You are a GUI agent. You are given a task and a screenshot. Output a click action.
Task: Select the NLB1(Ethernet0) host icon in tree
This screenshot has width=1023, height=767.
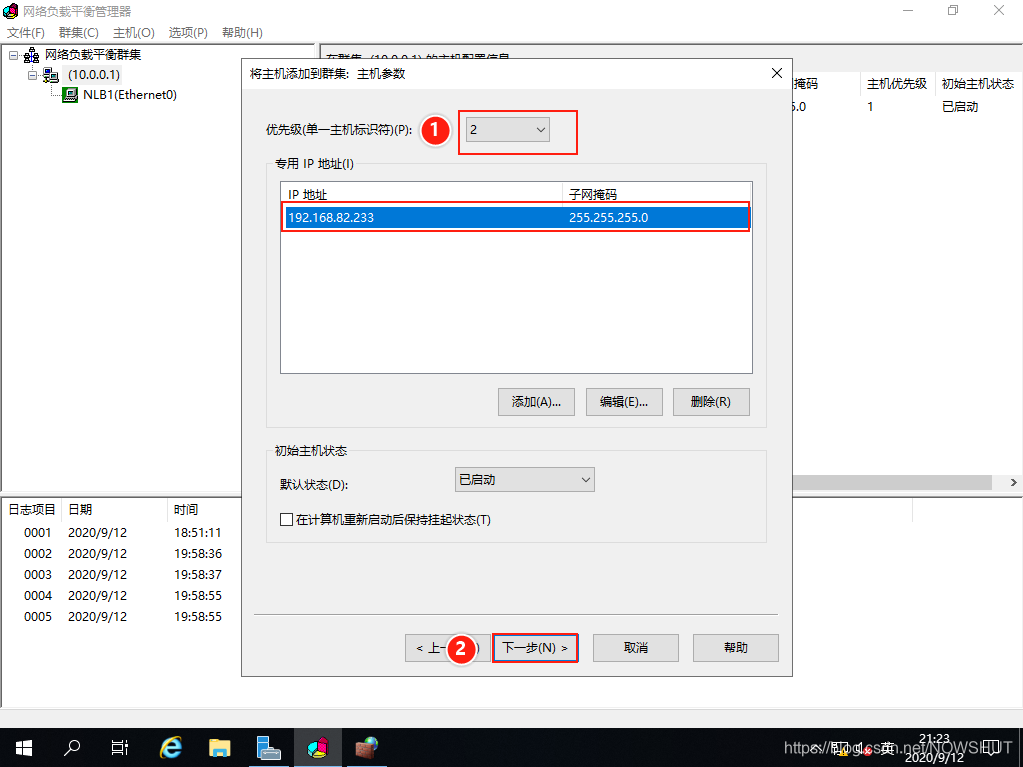[x=70, y=95]
